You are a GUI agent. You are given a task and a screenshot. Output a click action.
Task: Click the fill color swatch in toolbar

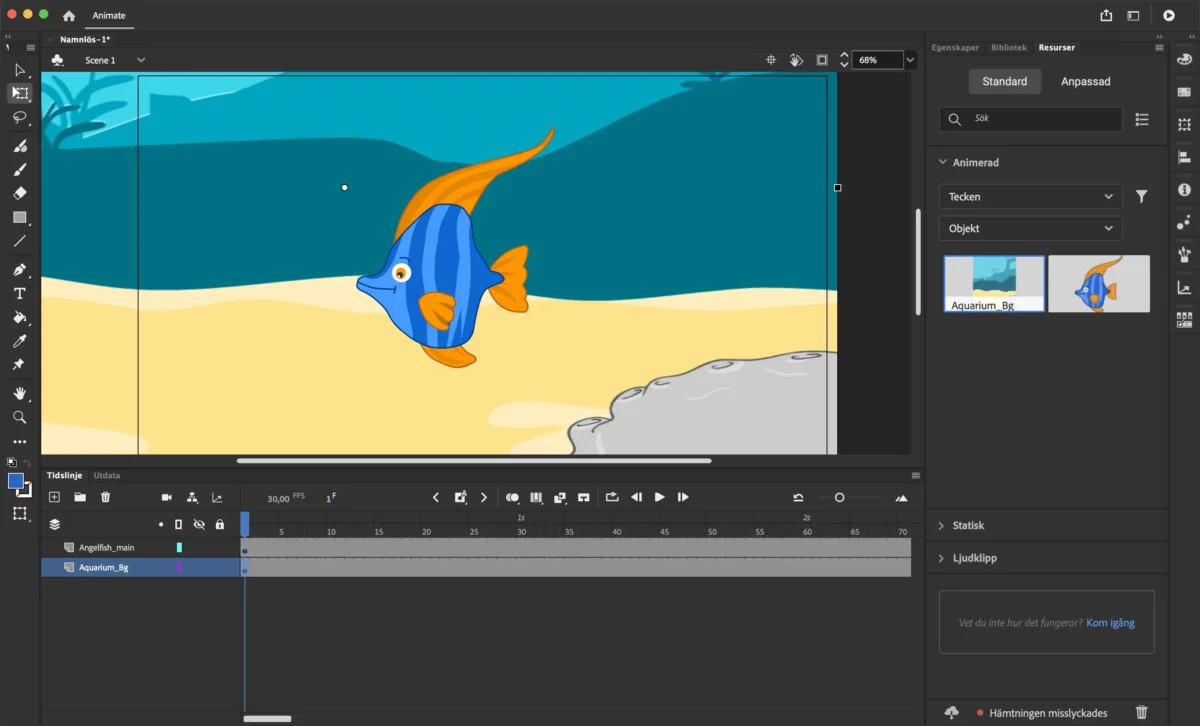click(16, 481)
